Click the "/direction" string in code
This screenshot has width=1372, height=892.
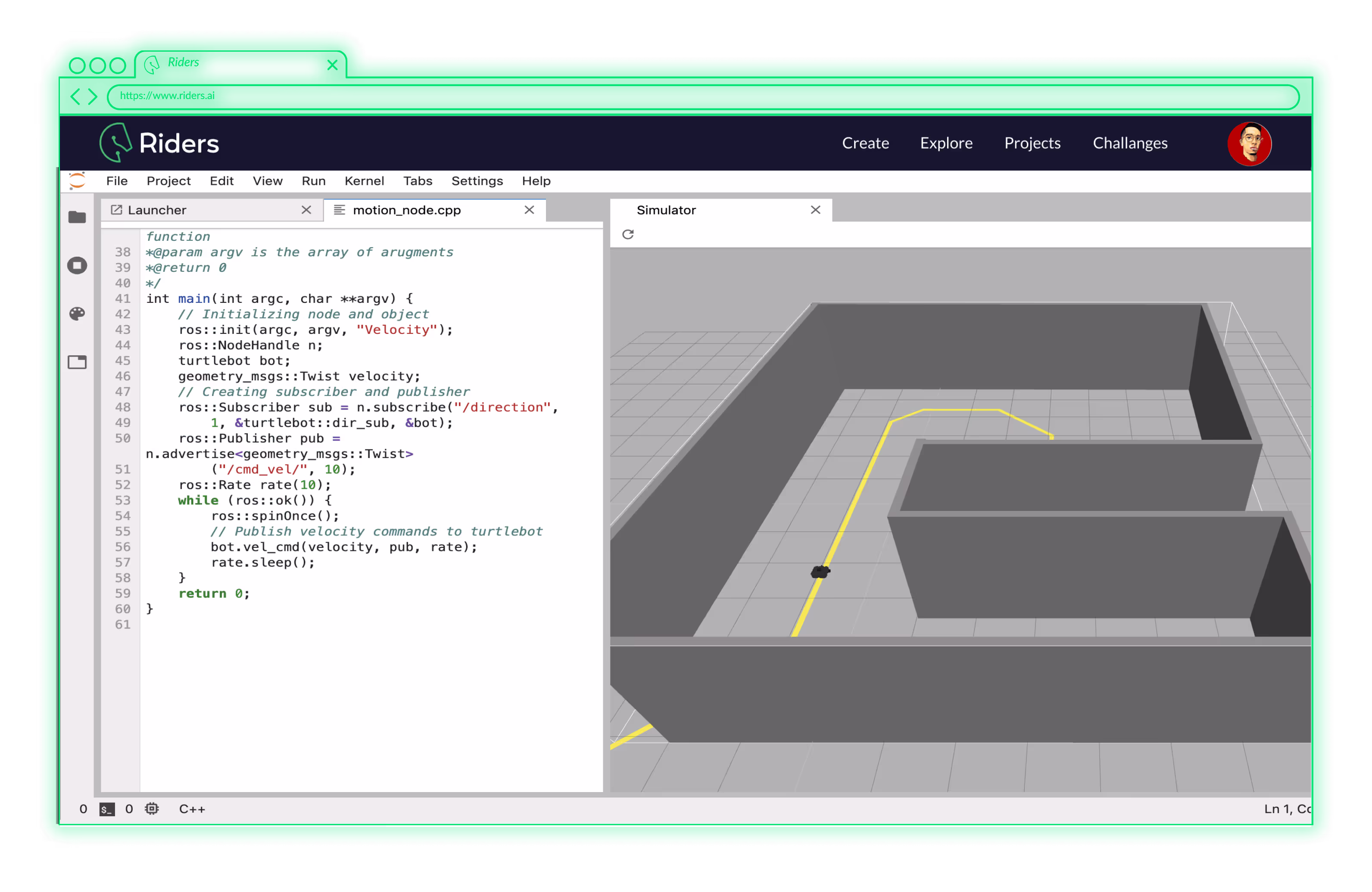pos(502,407)
